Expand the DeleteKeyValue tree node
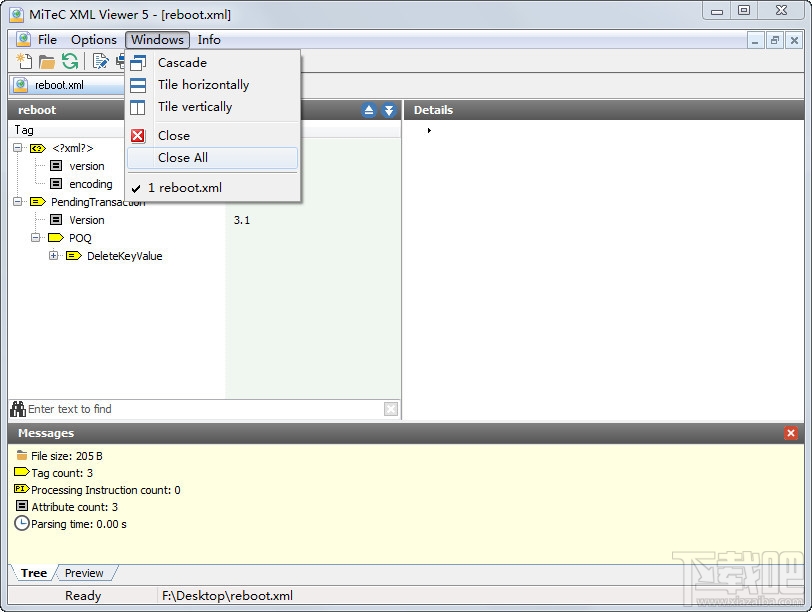 [x=54, y=256]
